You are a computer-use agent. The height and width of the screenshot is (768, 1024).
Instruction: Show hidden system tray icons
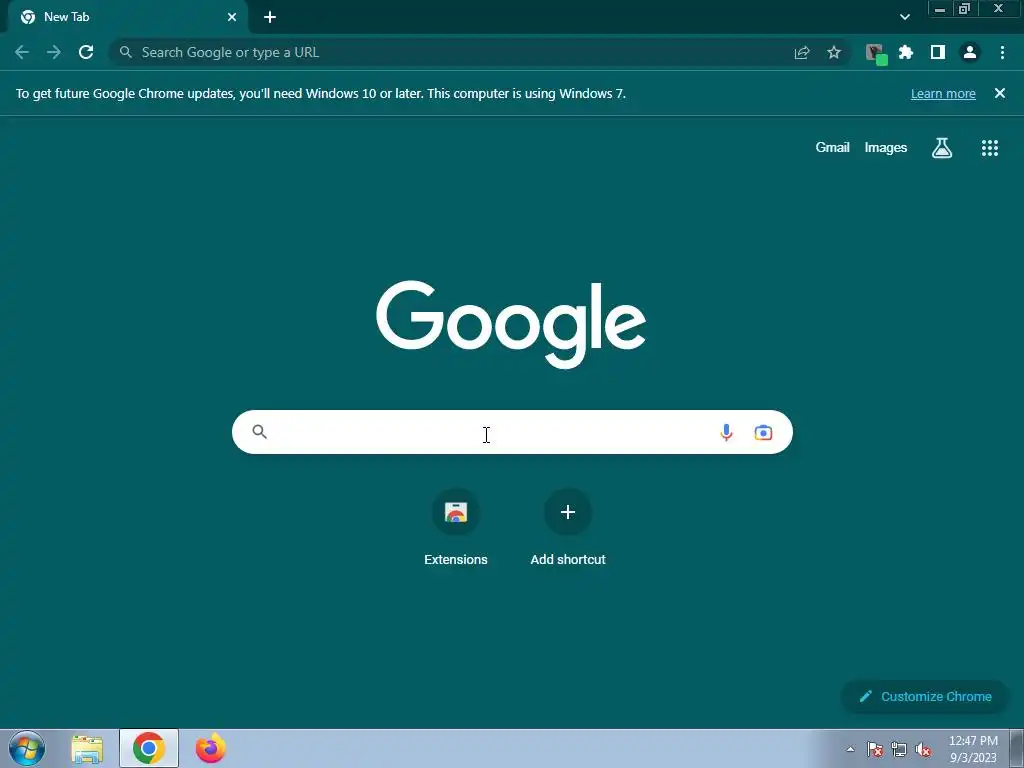pyautogui.click(x=850, y=749)
